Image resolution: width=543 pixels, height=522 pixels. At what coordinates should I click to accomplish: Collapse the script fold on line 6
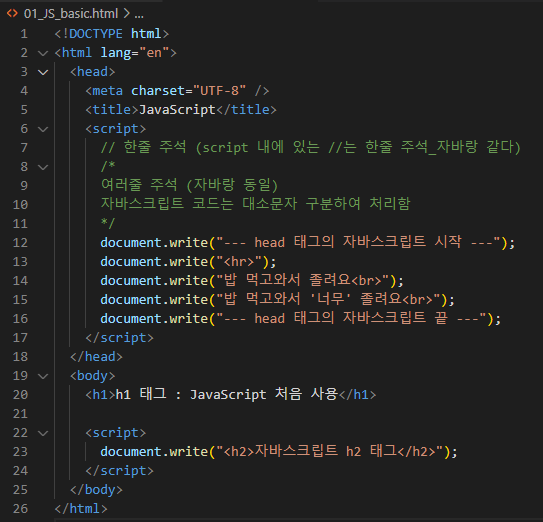click(43, 129)
